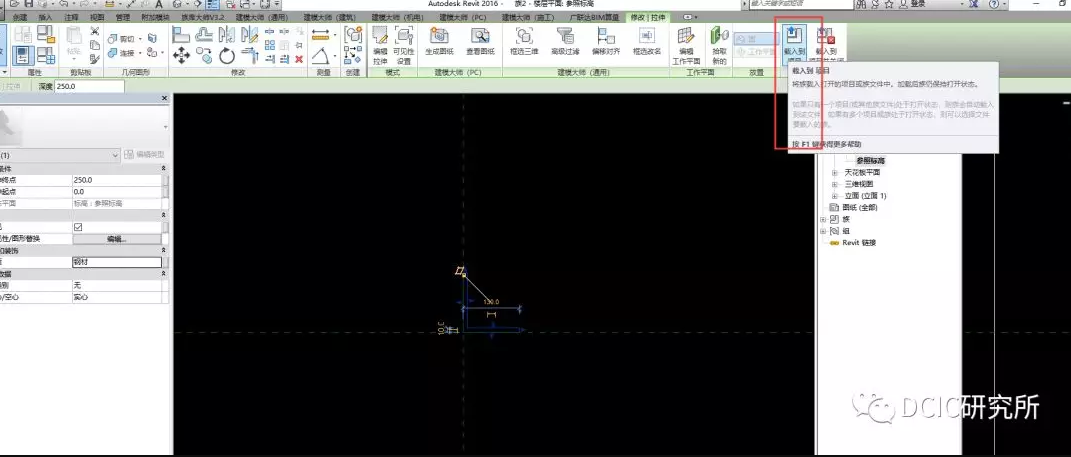Close the properties panel

click(164, 98)
